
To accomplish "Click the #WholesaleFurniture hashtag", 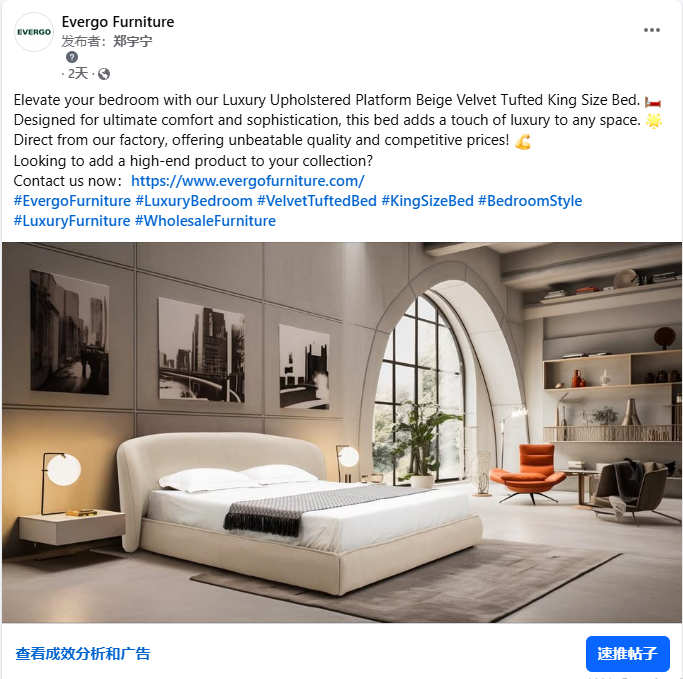I will coord(205,221).
